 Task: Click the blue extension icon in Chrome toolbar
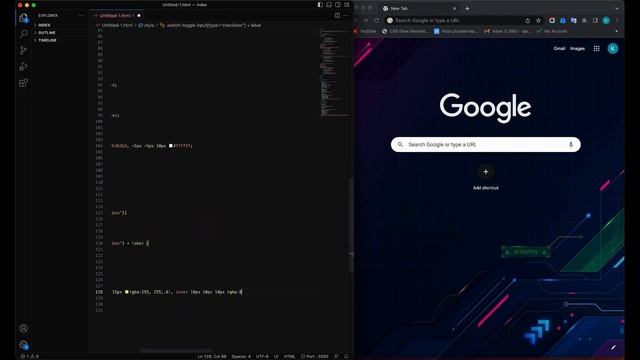pos(563,20)
